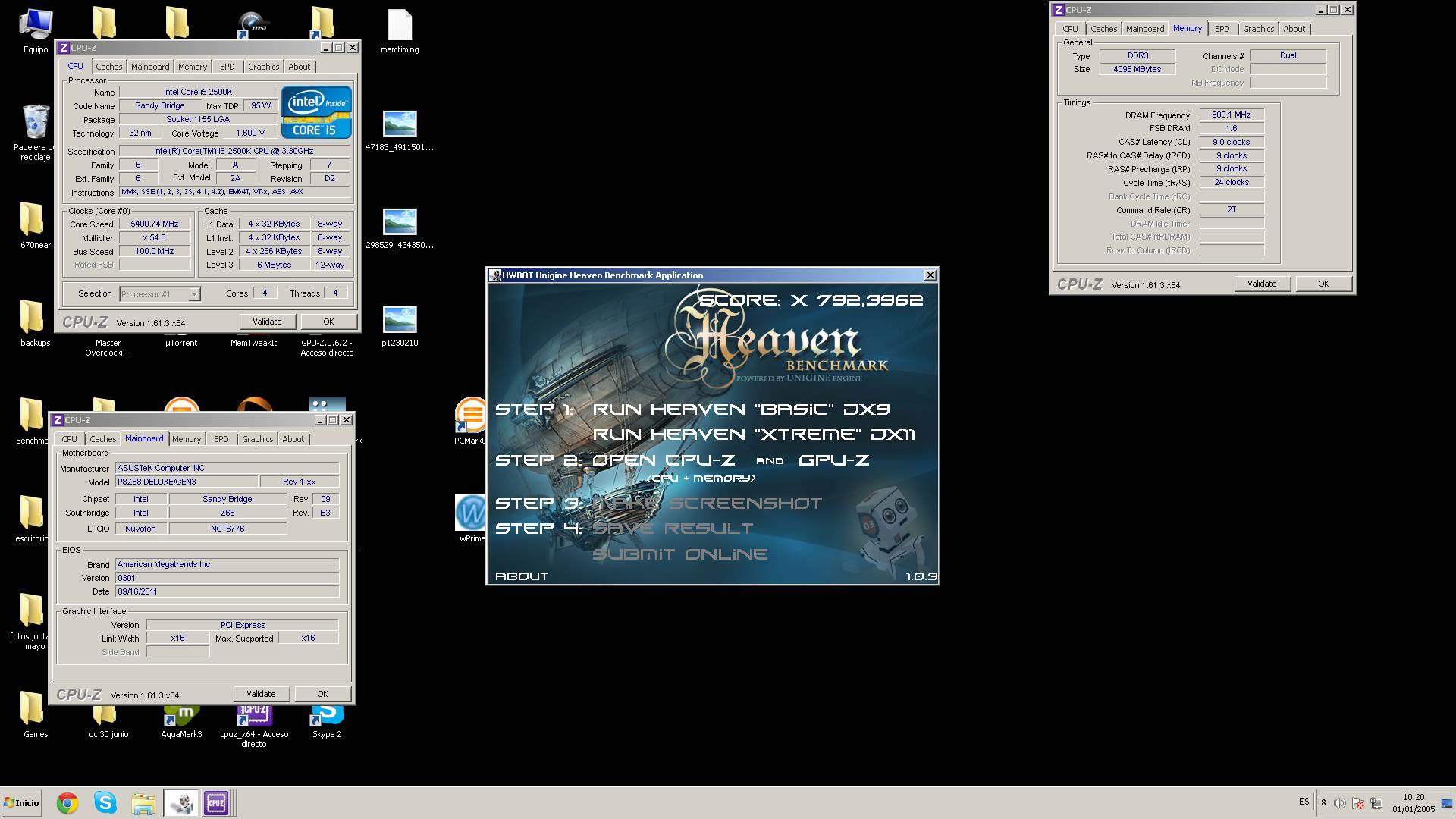Click Submit Online in Heaven app
The image size is (1456, 819).
[x=680, y=554]
